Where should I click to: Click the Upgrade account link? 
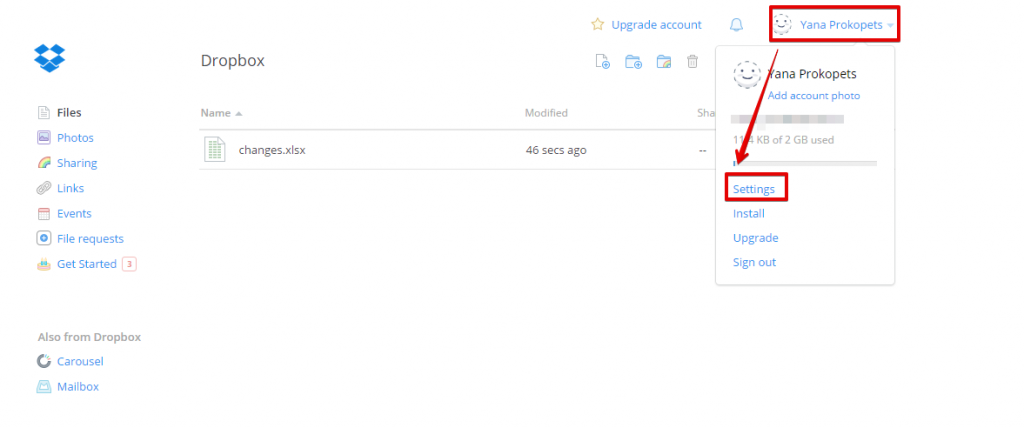coord(656,25)
